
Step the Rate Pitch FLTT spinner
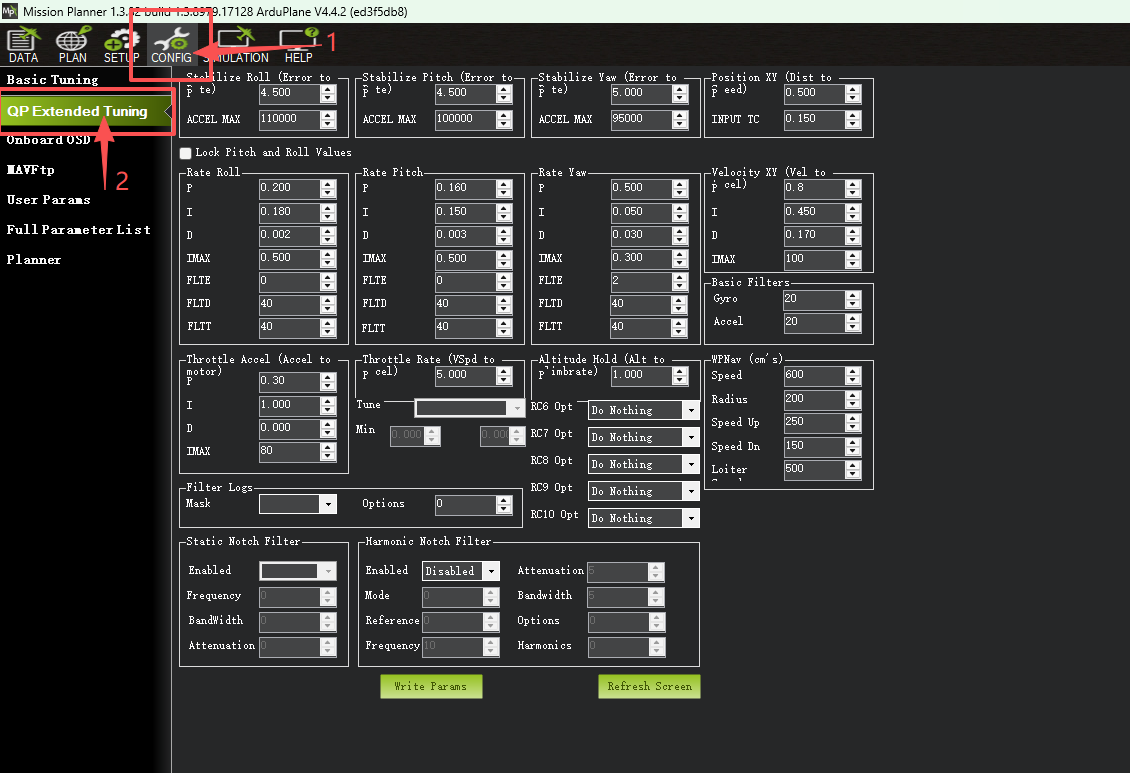click(504, 328)
